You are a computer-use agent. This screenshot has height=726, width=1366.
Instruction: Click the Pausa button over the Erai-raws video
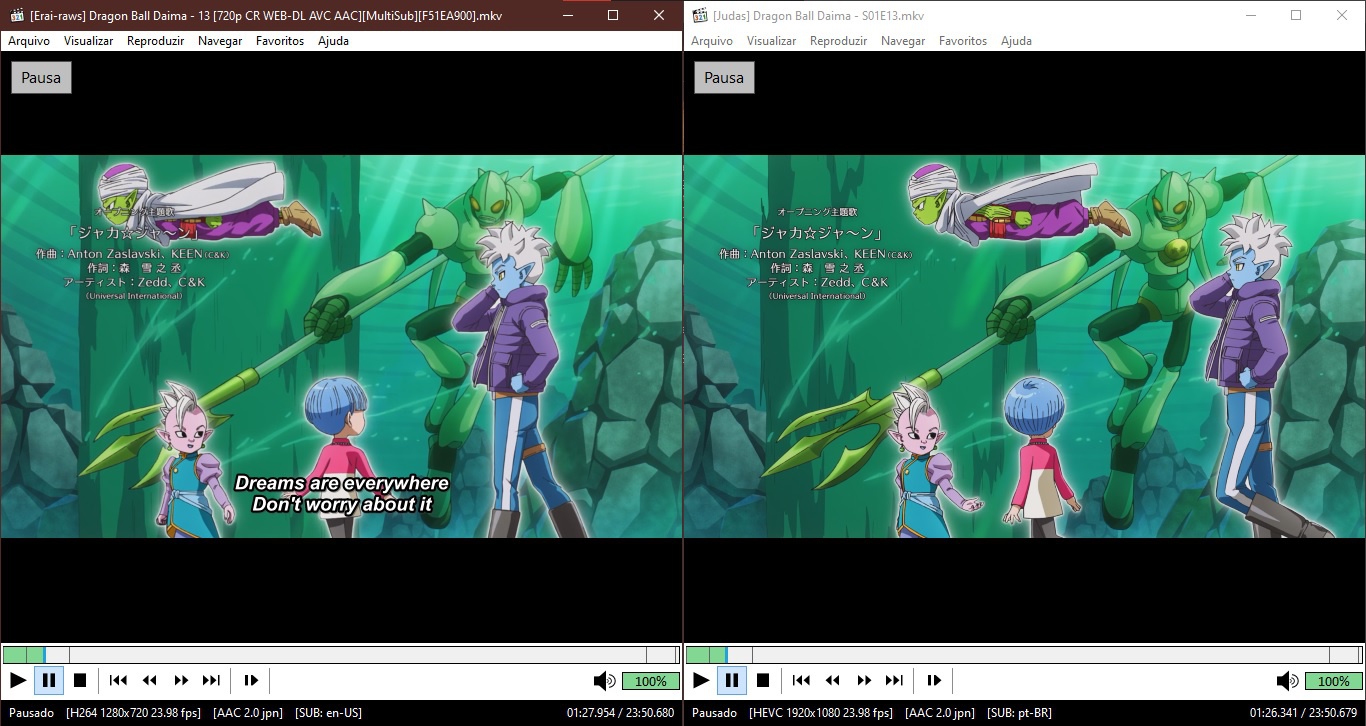pos(41,78)
